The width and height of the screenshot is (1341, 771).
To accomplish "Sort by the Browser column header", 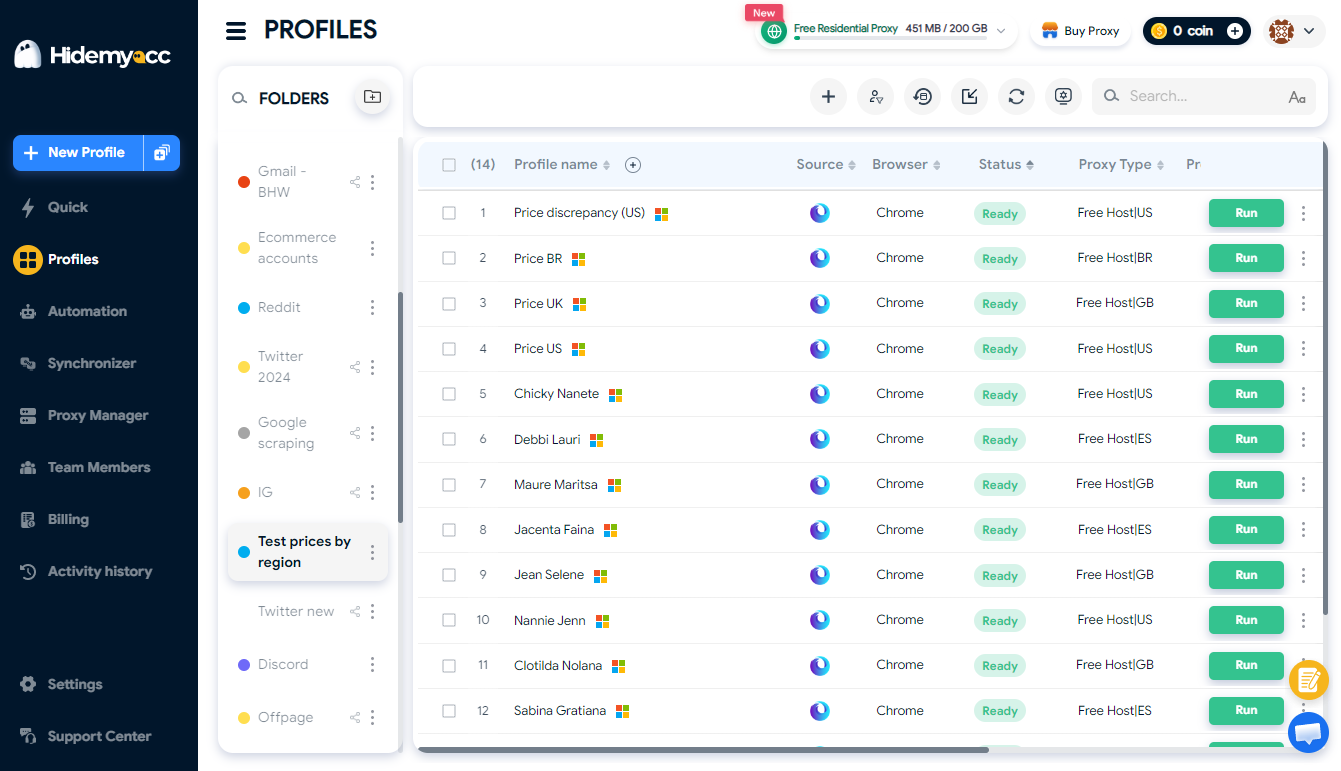I will point(906,165).
